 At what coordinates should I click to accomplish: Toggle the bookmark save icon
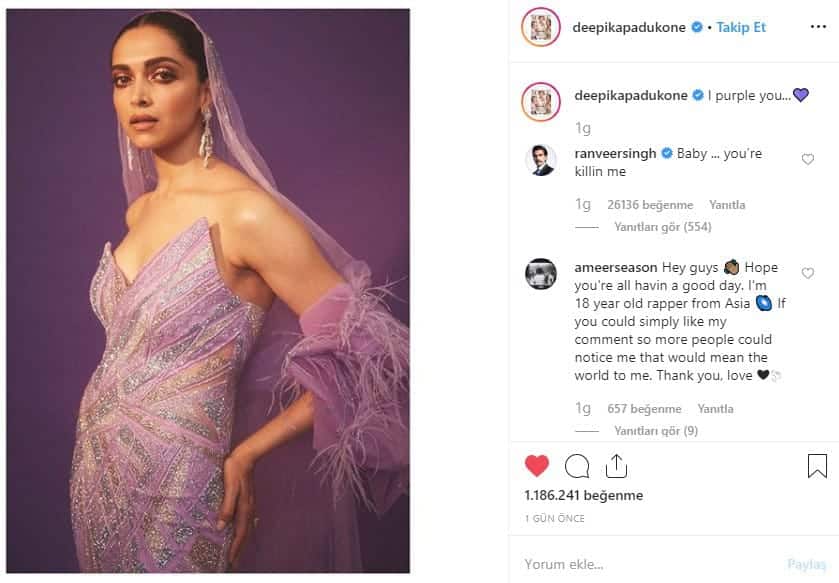[x=817, y=466]
